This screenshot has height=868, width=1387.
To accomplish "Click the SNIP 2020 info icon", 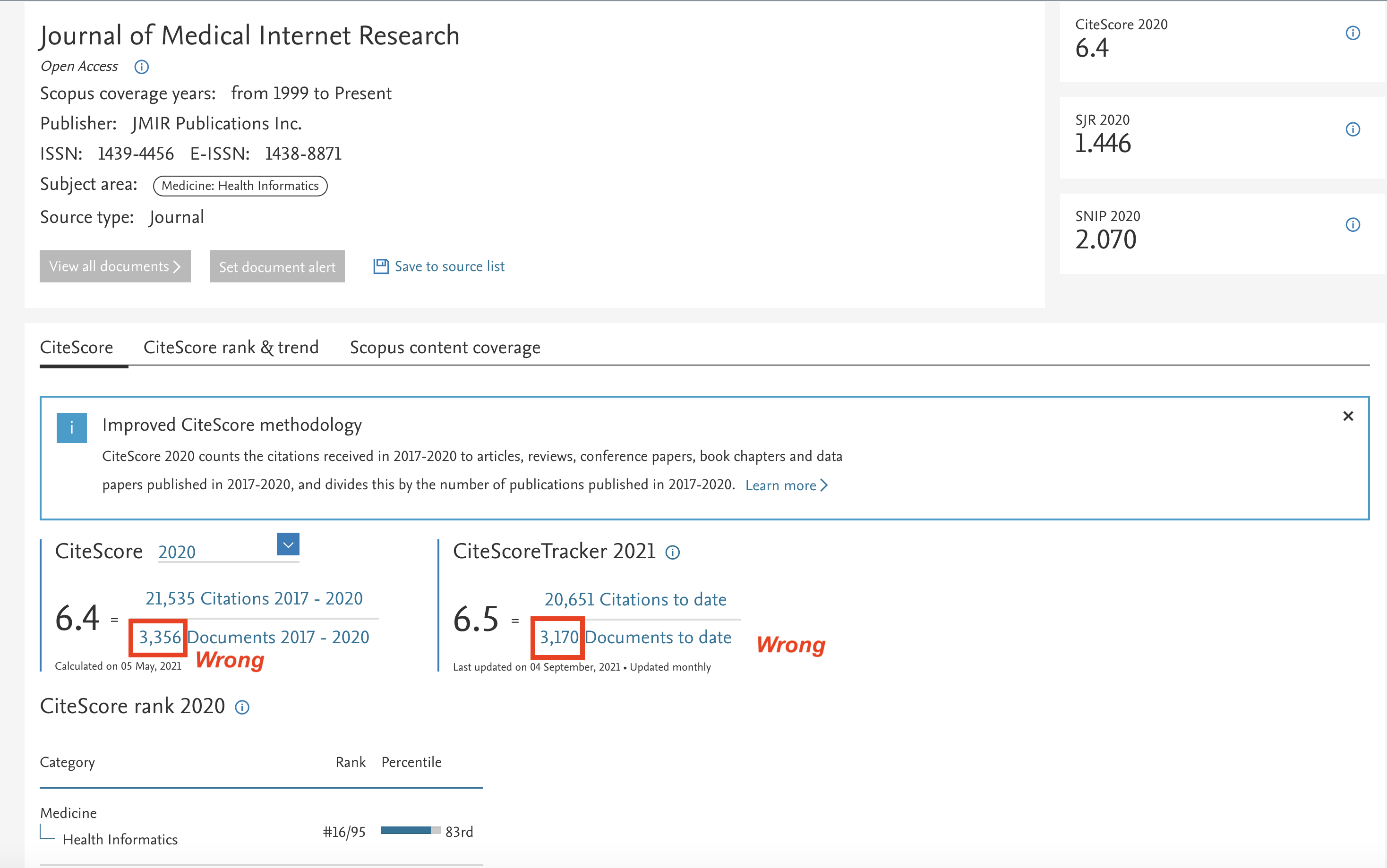I will pos(1352,224).
